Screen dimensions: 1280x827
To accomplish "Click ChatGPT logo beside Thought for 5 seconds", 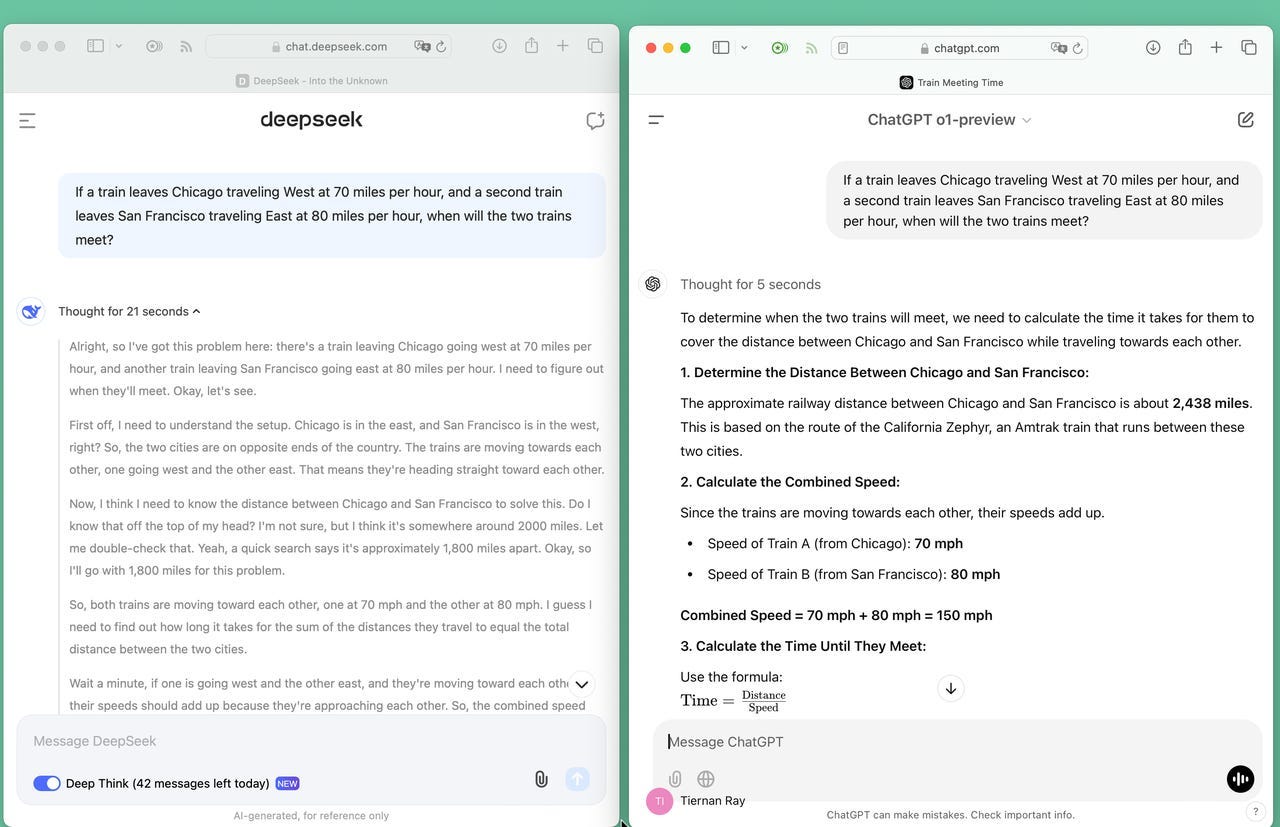I will point(653,284).
